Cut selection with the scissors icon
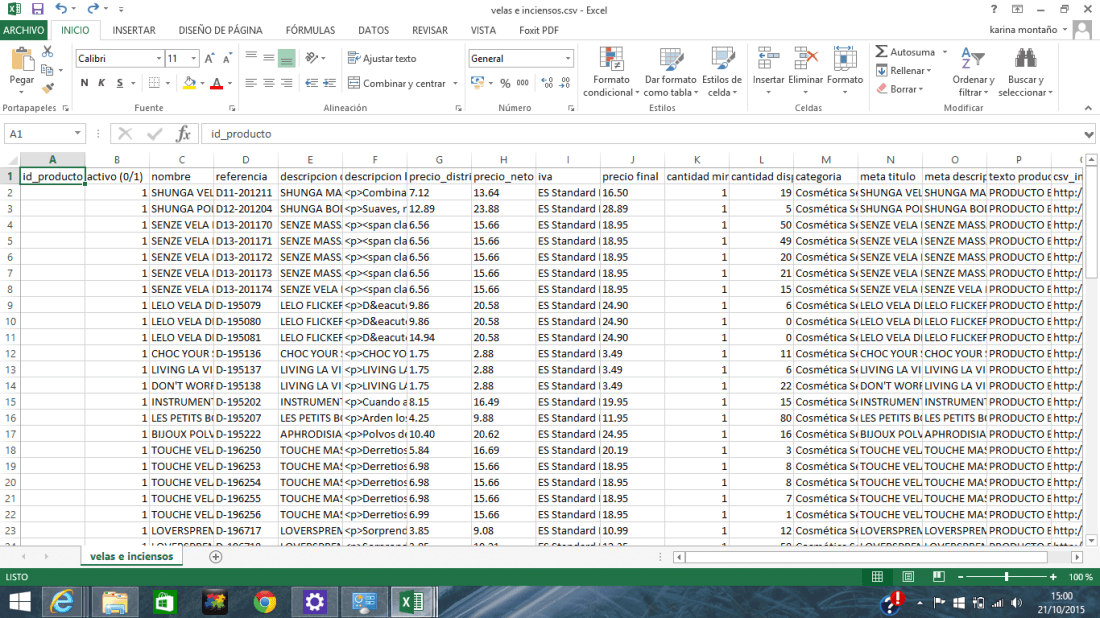 tap(48, 51)
